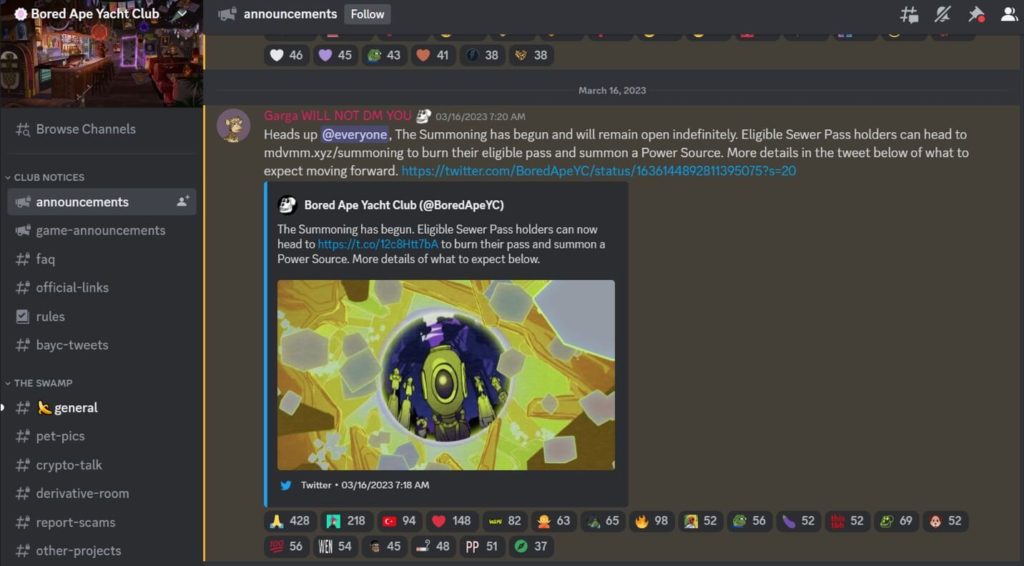The image size is (1024, 566).
Task: Click the server banner image
Action: point(101,67)
